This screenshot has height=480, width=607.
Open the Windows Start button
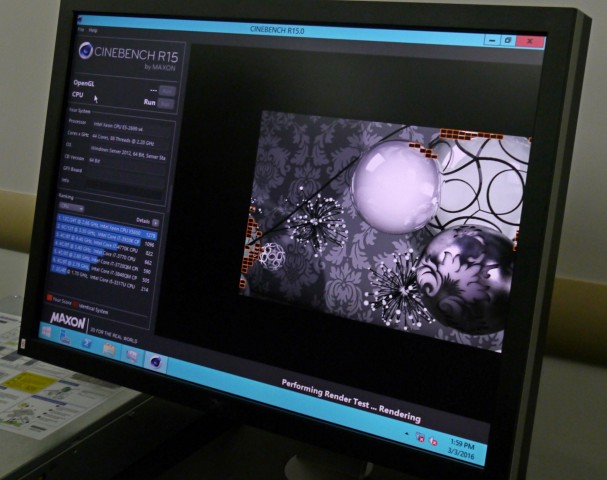pyautogui.click(x=46, y=331)
